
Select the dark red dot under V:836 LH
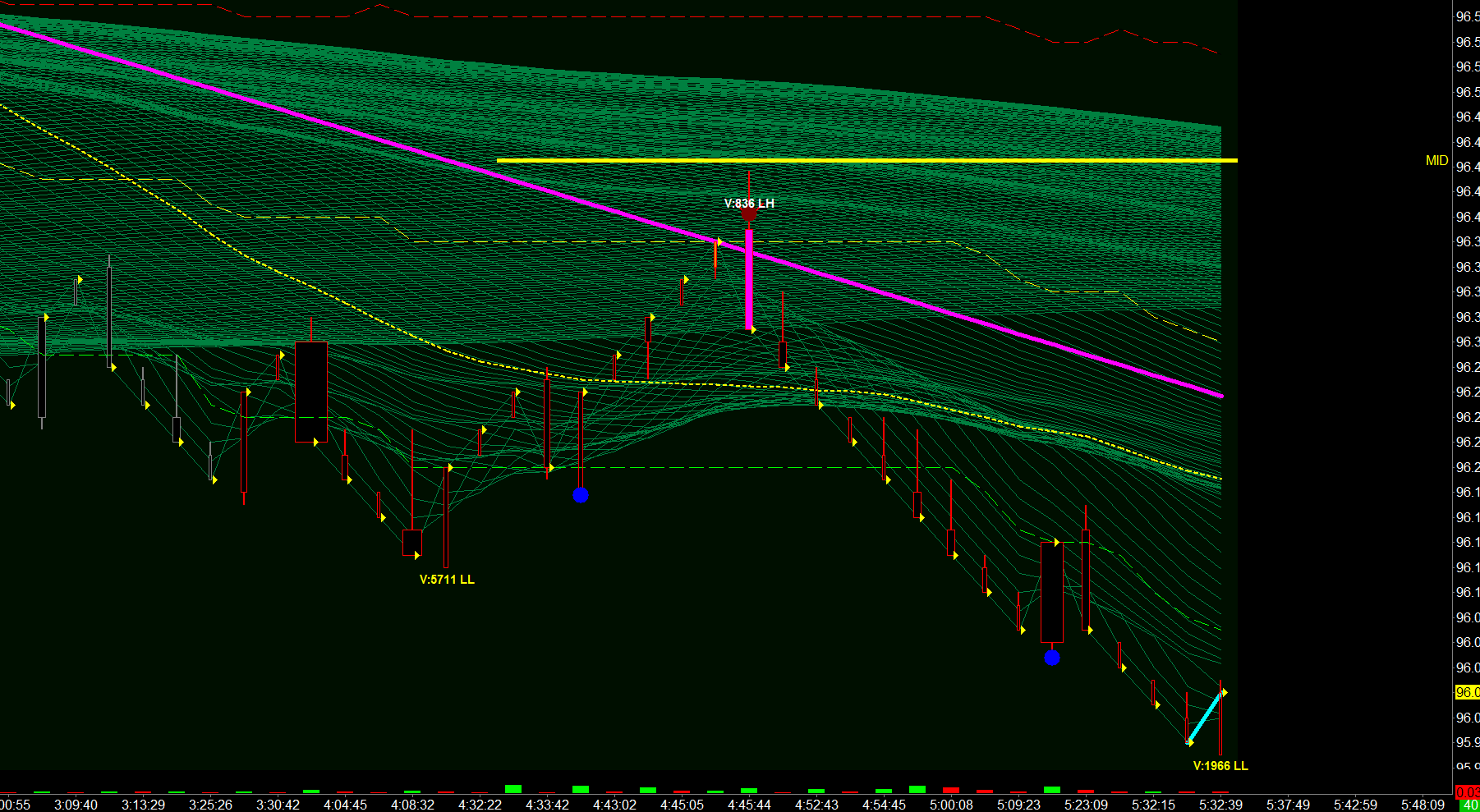(749, 215)
